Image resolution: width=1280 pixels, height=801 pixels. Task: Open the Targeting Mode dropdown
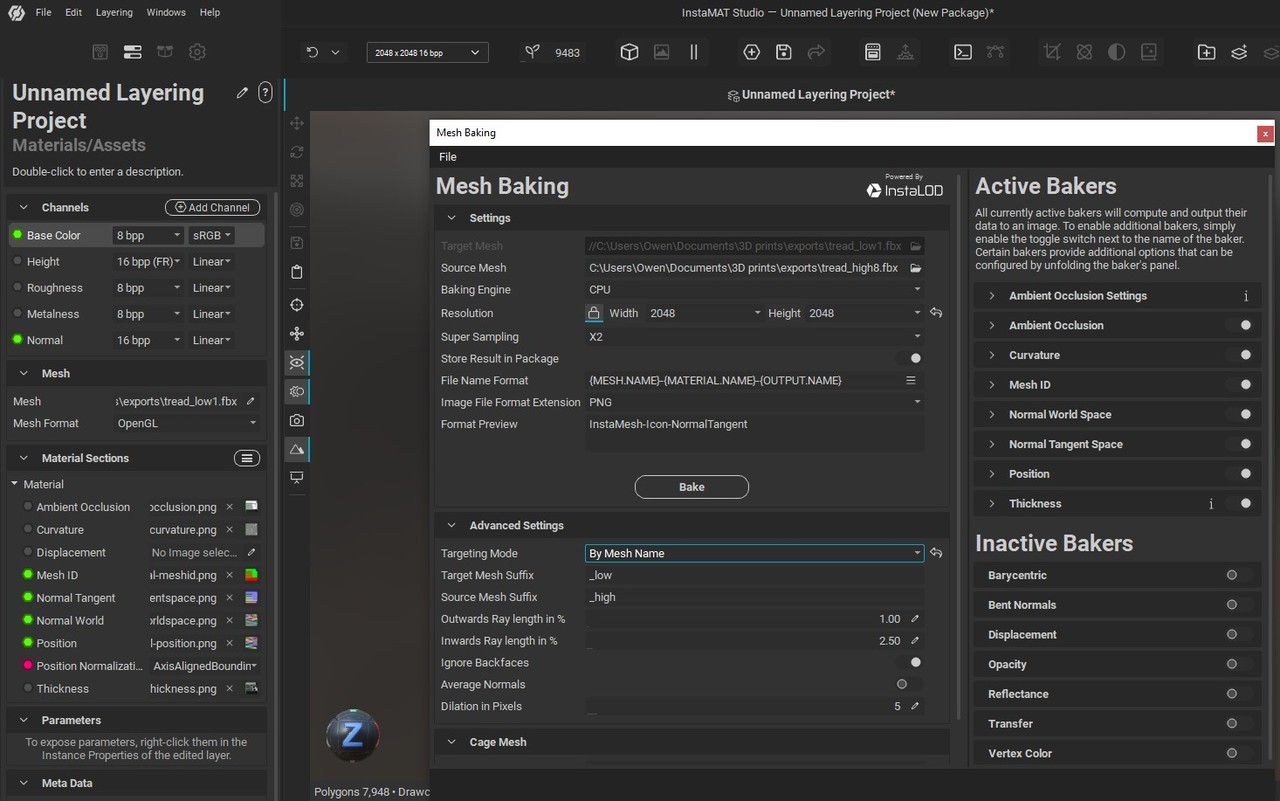pyautogui.click(x=754, y=553)
